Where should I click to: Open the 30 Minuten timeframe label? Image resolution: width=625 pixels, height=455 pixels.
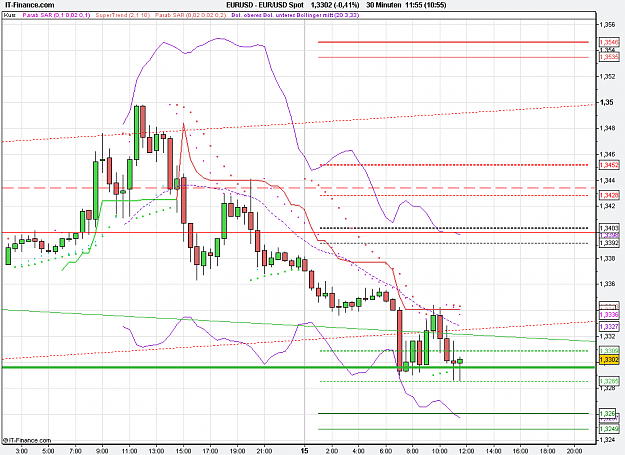pos(383,5)
